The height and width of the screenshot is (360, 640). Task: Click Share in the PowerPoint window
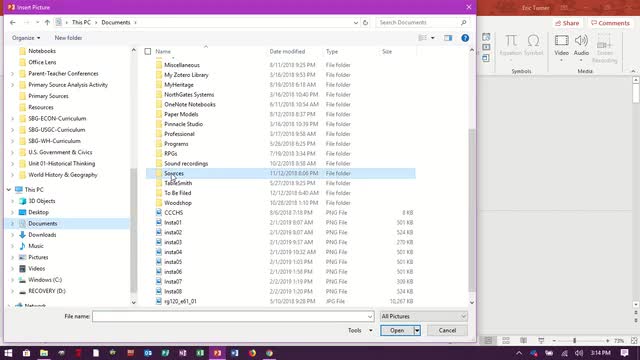pos(567,23)
